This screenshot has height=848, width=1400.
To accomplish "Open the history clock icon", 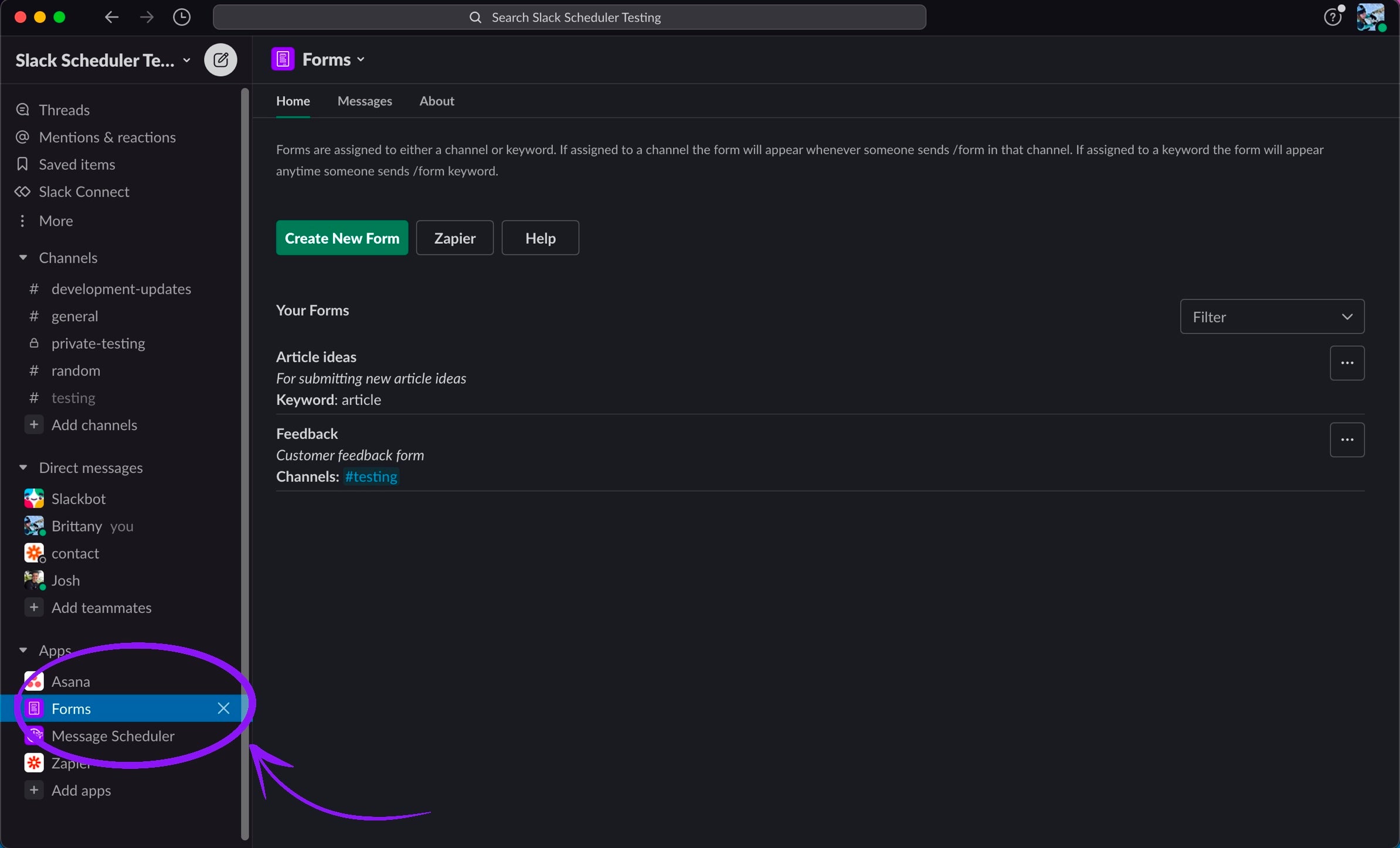I will pos(182,17).
